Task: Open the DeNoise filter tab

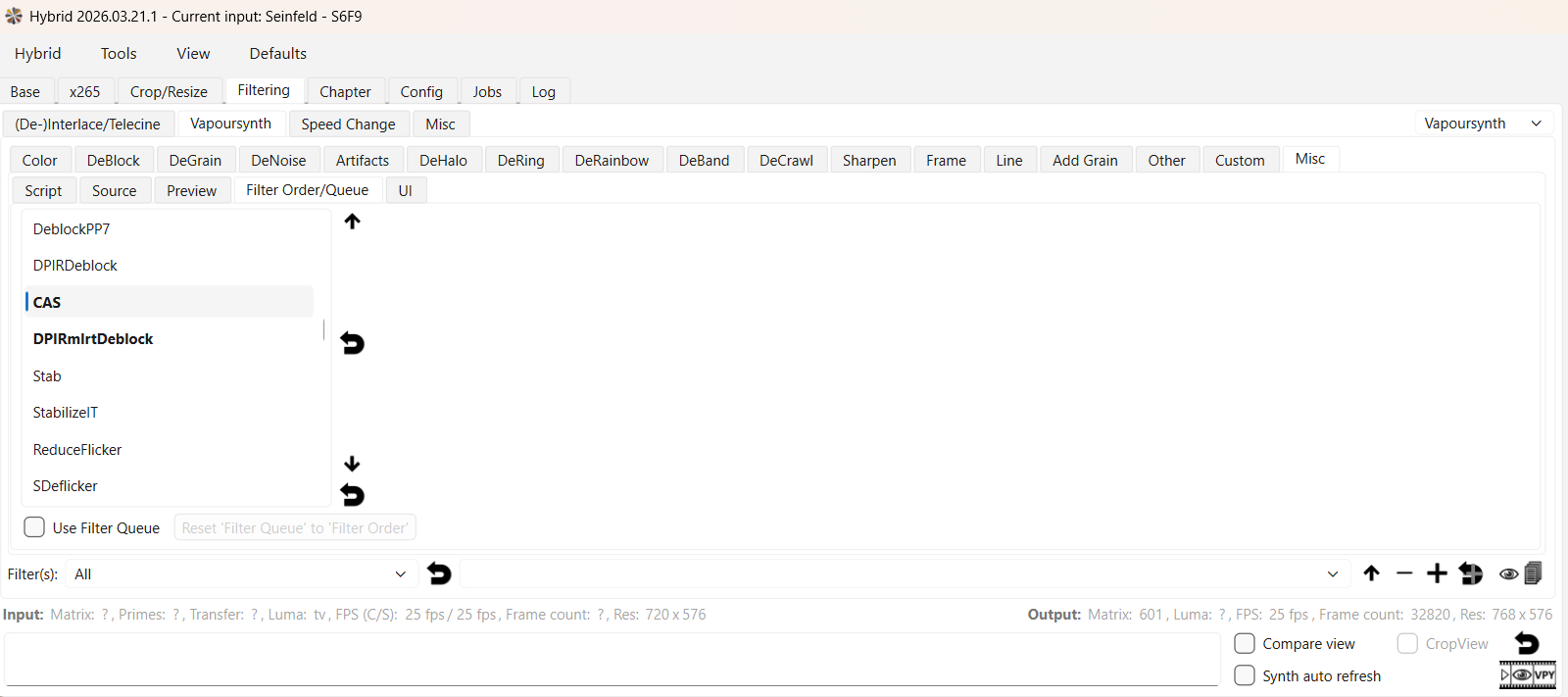Action: pyautogui.click(x=278, y=160)
